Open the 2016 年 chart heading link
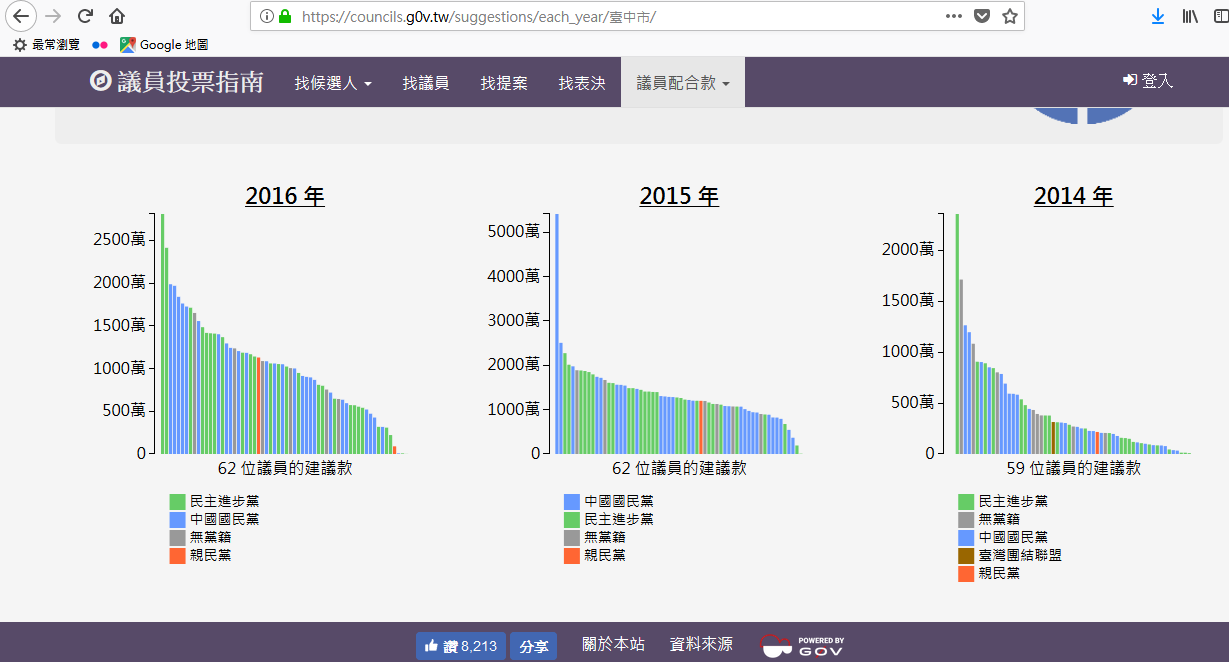Screen dimensions: 1229x662 pyautogui.click(x=285, y=196)
